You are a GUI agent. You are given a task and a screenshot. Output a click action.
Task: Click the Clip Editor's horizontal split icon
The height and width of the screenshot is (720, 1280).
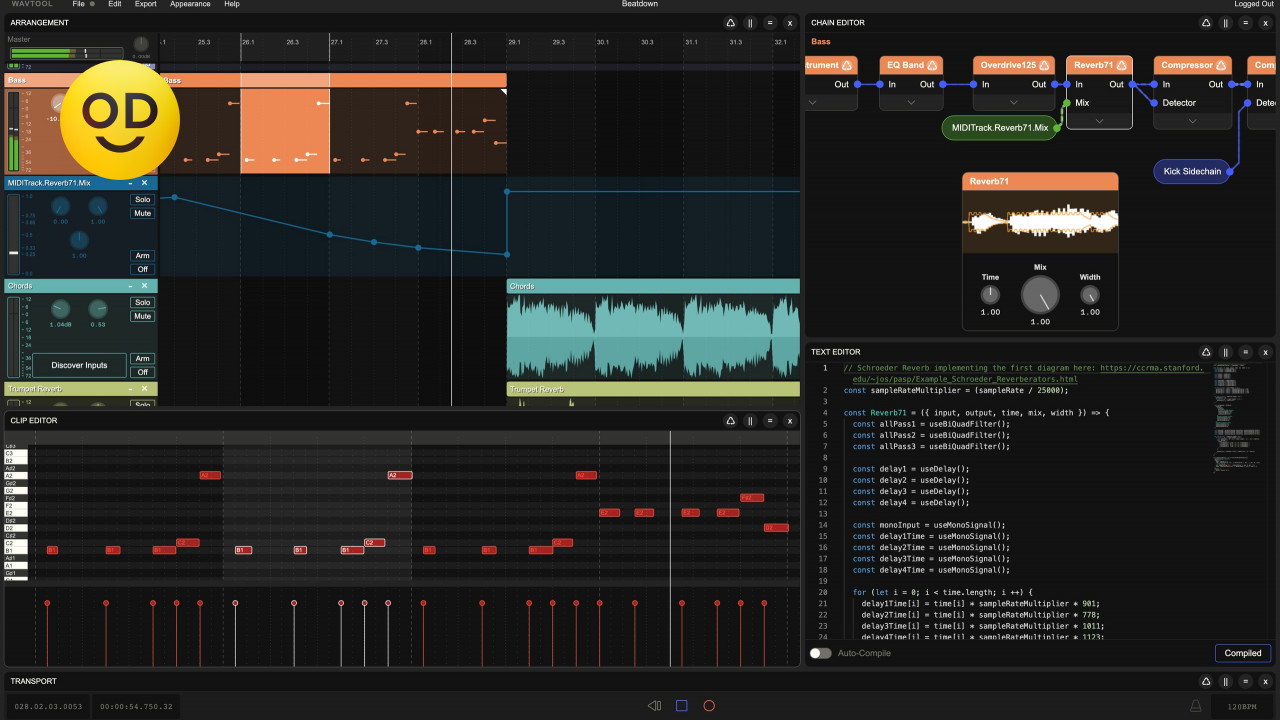click(x=770, y=421)
